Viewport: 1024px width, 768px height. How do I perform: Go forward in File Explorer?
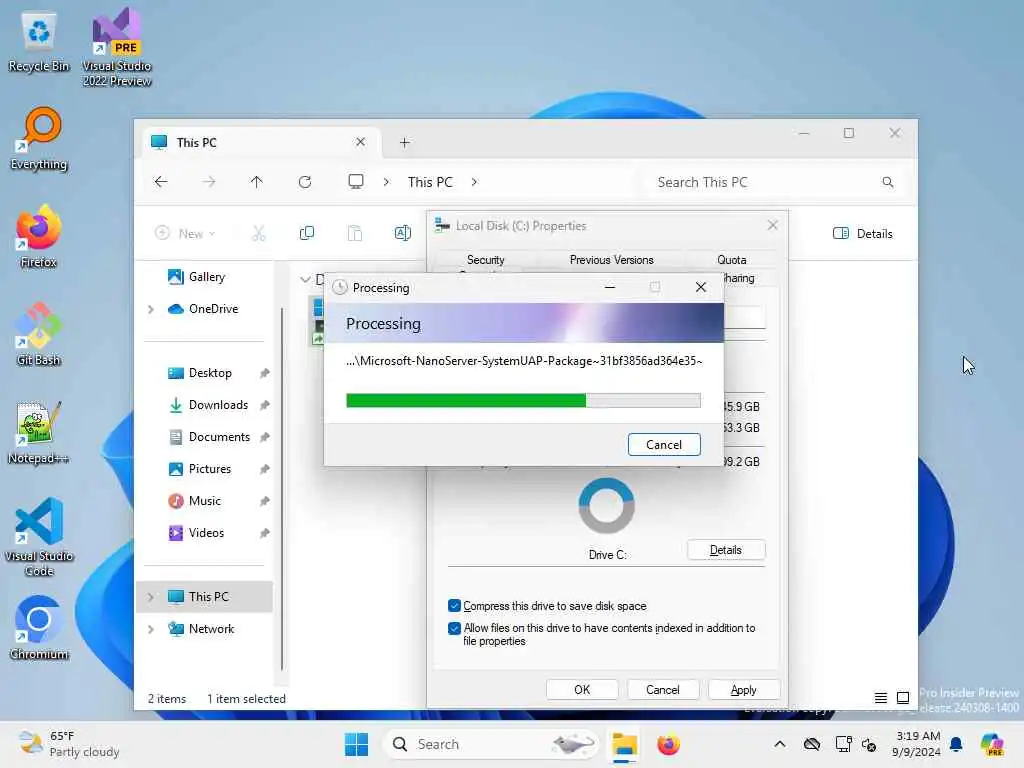[x=209, y=182]
